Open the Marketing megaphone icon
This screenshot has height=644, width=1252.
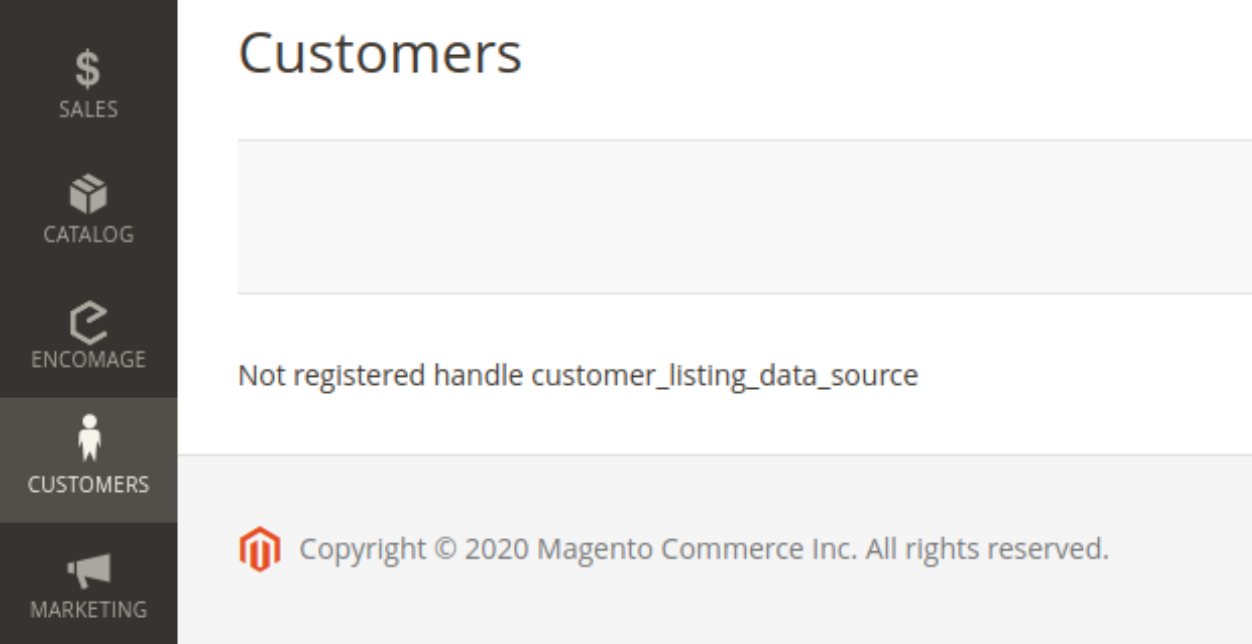88,570
